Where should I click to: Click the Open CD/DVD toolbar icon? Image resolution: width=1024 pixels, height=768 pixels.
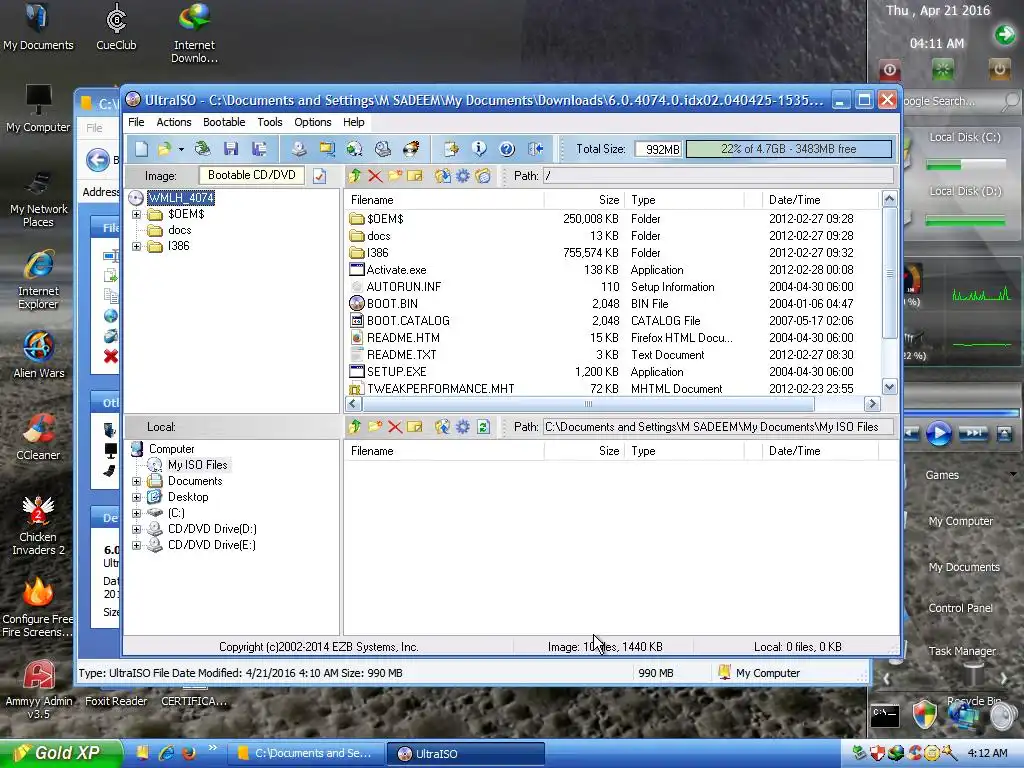pos(202,149)
